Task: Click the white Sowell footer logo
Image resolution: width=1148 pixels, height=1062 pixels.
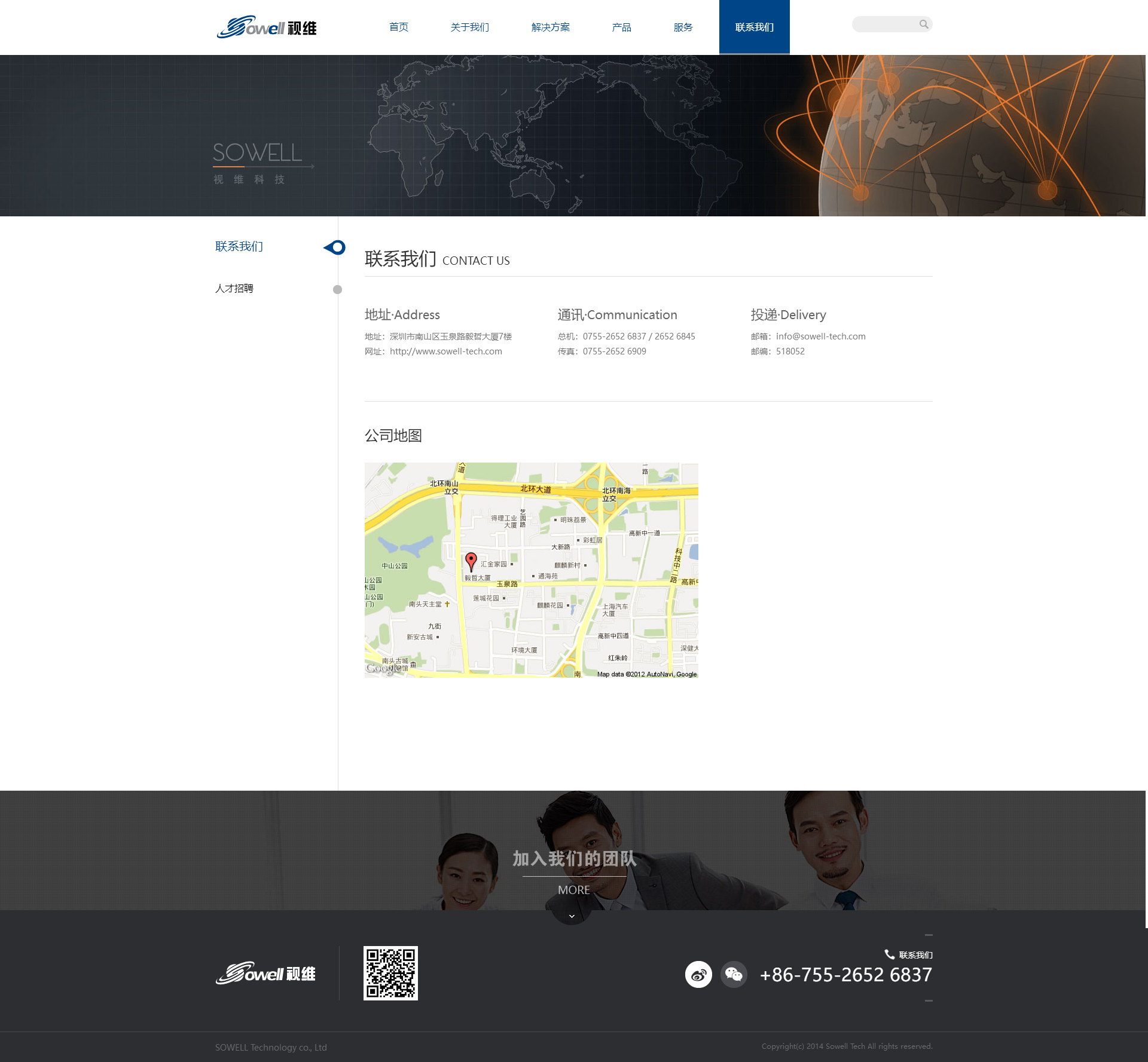Action: tap(265, 973)
